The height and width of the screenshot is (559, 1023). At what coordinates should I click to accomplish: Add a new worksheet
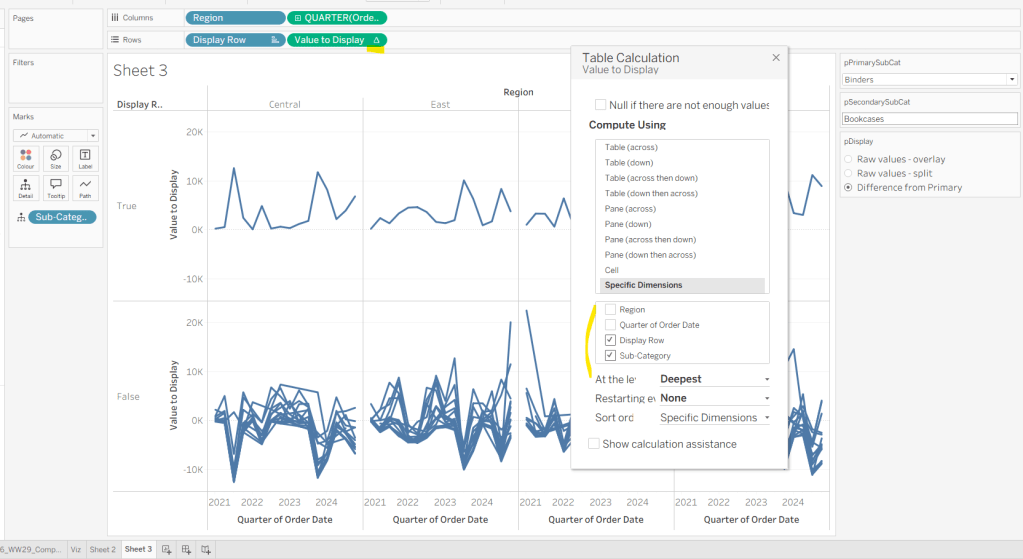pyautogui.click(x=167, y=549)
